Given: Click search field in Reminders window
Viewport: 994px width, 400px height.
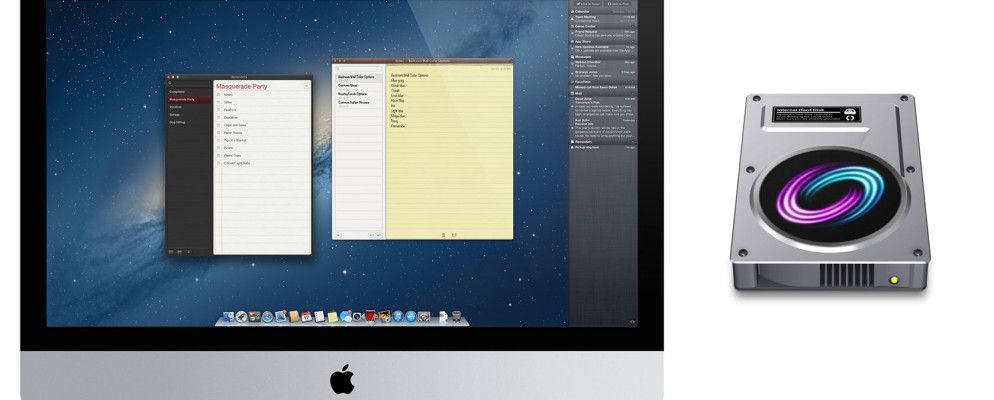Looking at the screenshot, I should [189, 83].
